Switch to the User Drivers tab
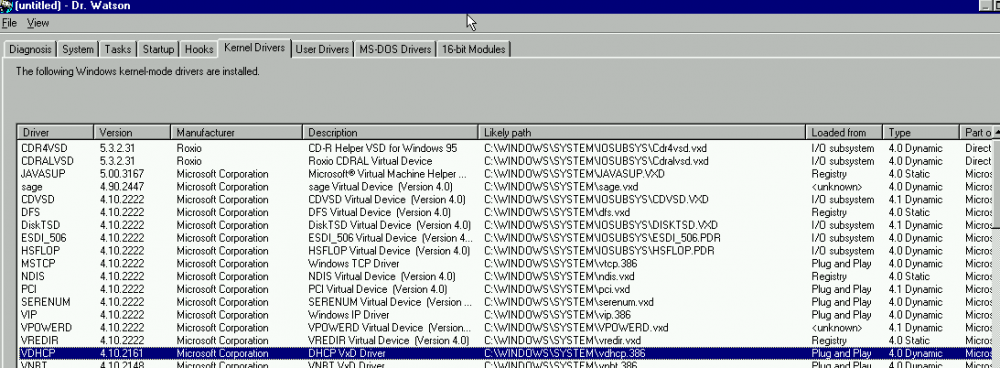Screen dimensions: 1000x368 322,49
